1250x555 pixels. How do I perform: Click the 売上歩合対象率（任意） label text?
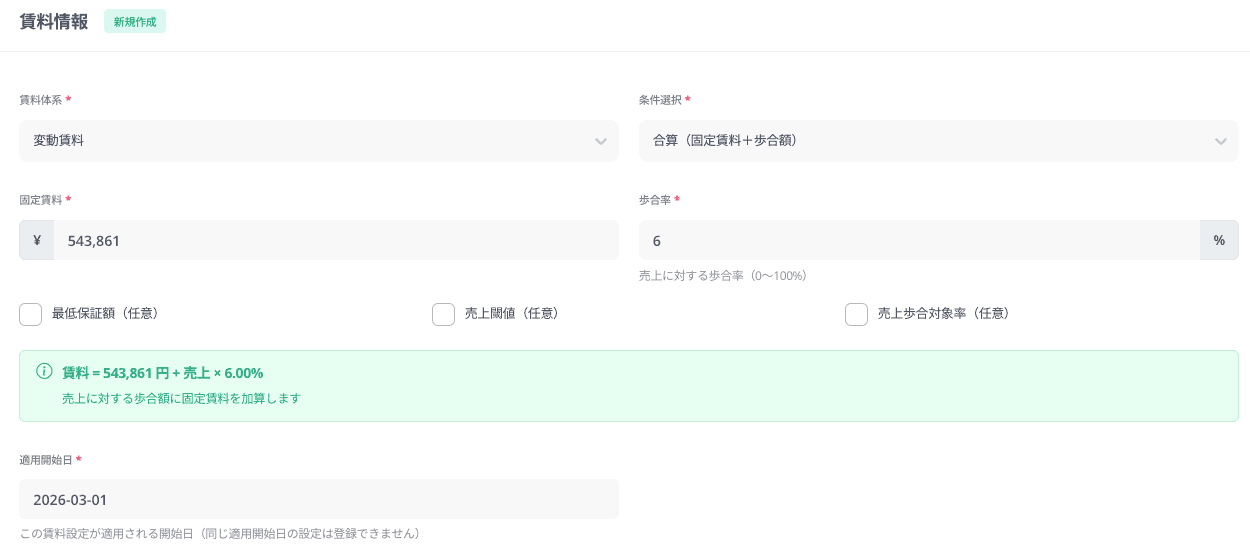944,314
